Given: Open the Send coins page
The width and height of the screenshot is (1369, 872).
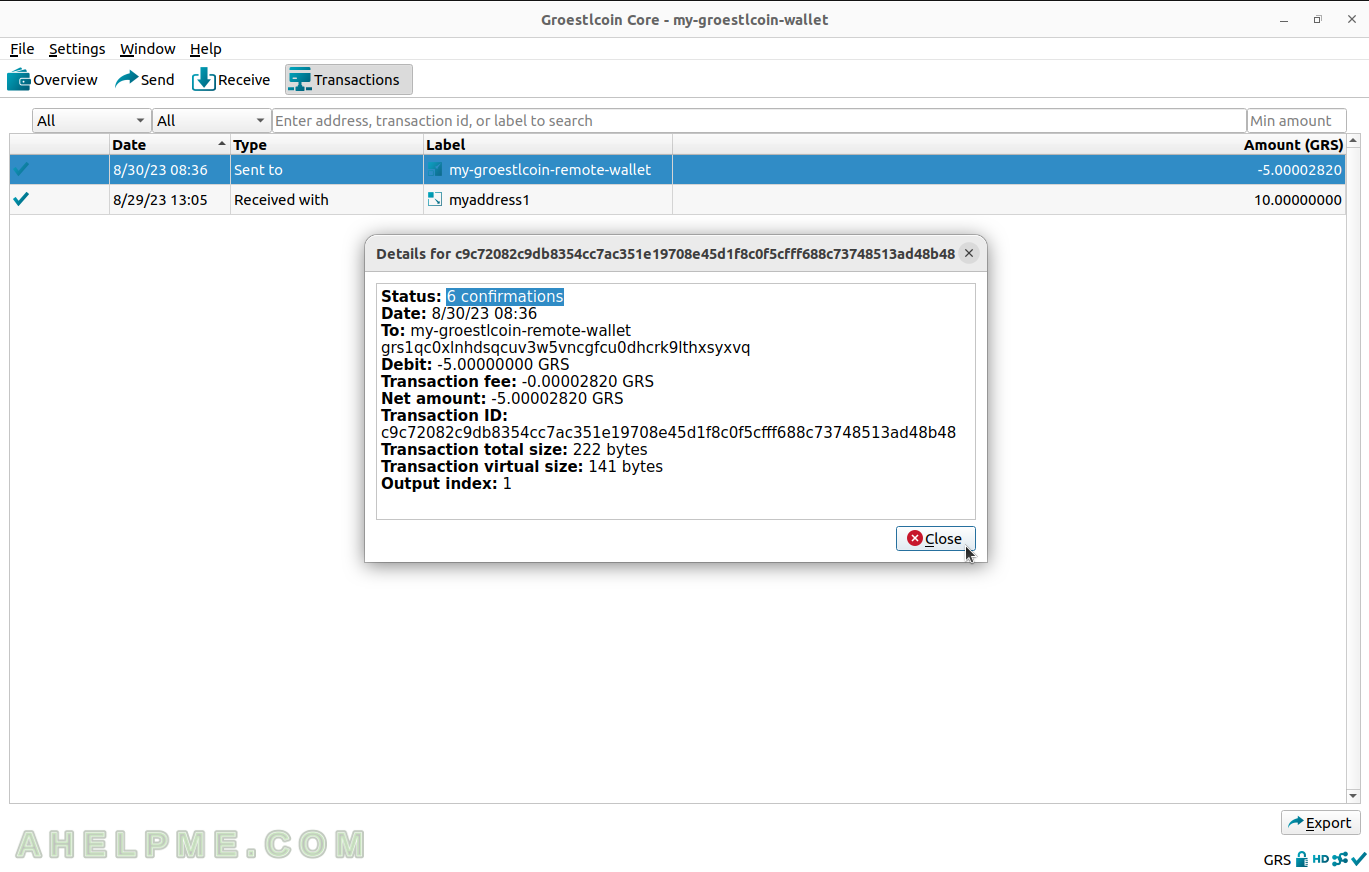Looking at the screenshot, I should [x=145, y=80].
